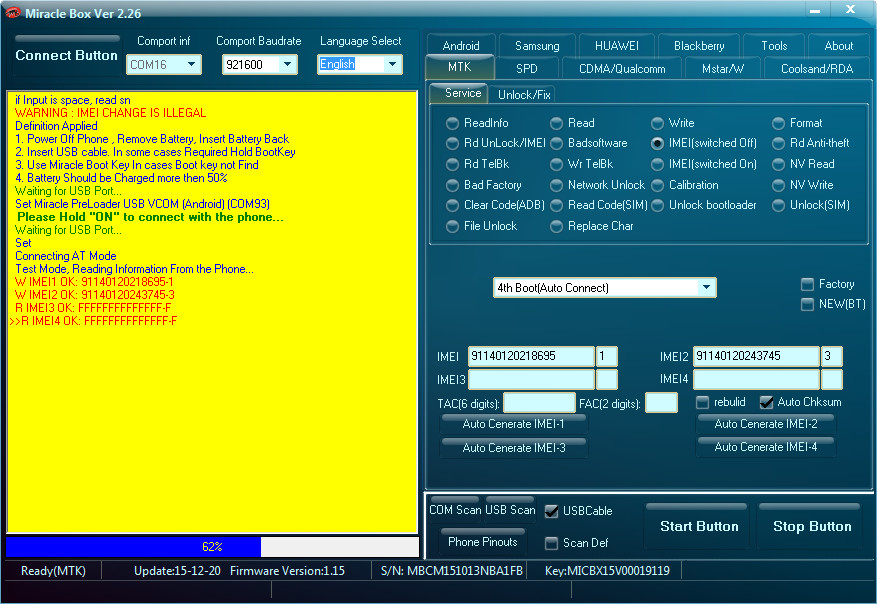The width and height of the screenshot is (877, 604).
Task: Pick the Format radio option
Action: pos(779,123)
